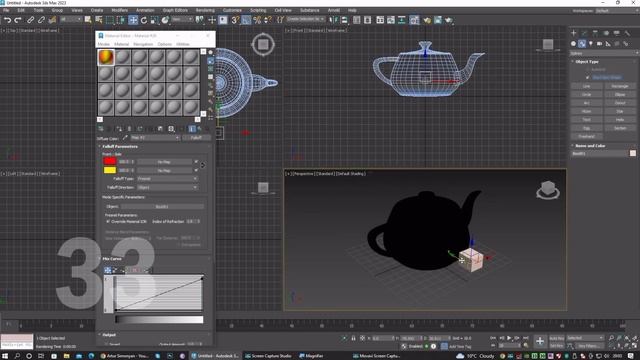Toggle Start New Shape checkbox
Screen dimensions: 640x360
[x=588, y=77]
